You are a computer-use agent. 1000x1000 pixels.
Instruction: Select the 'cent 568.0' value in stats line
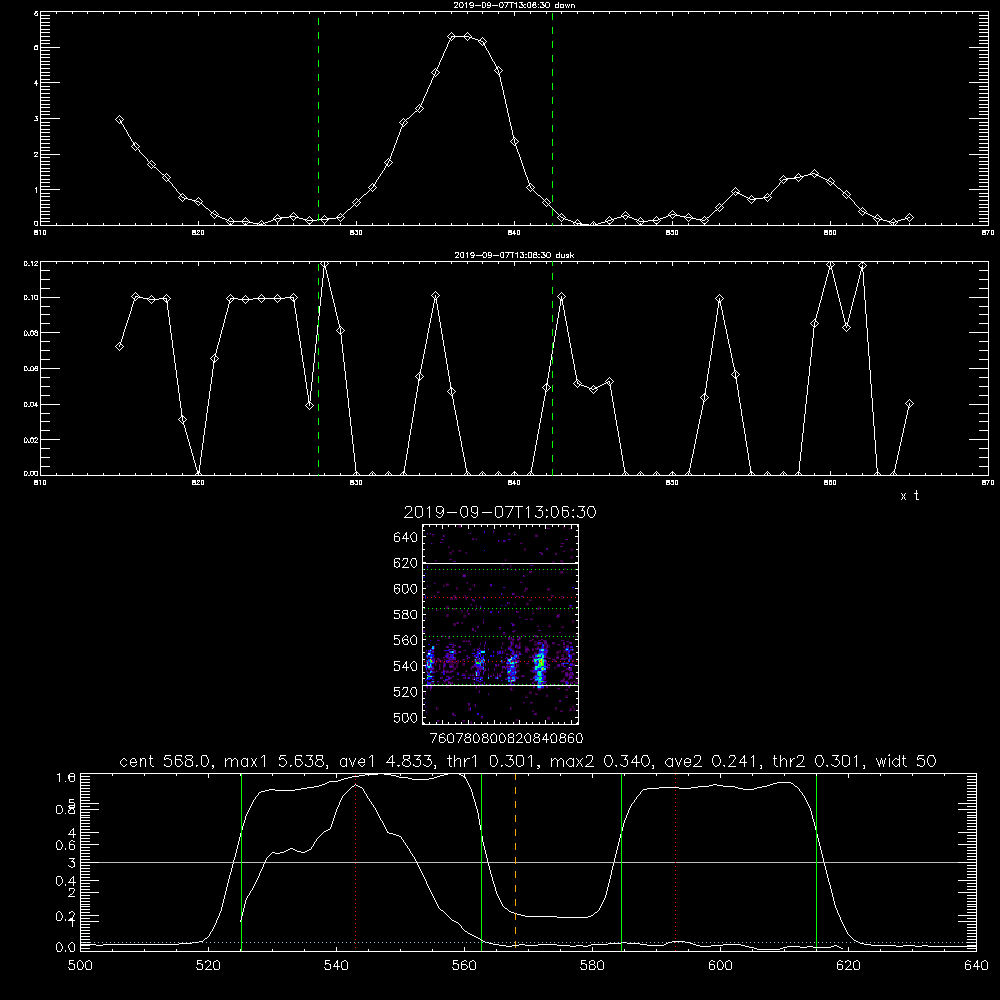coord(165,761)
